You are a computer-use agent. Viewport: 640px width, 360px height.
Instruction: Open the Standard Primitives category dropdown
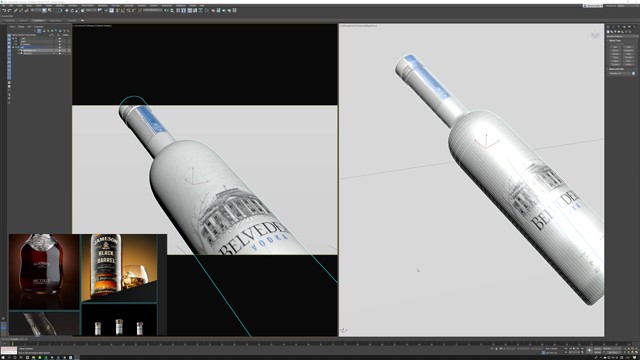(x=622, y=36)
